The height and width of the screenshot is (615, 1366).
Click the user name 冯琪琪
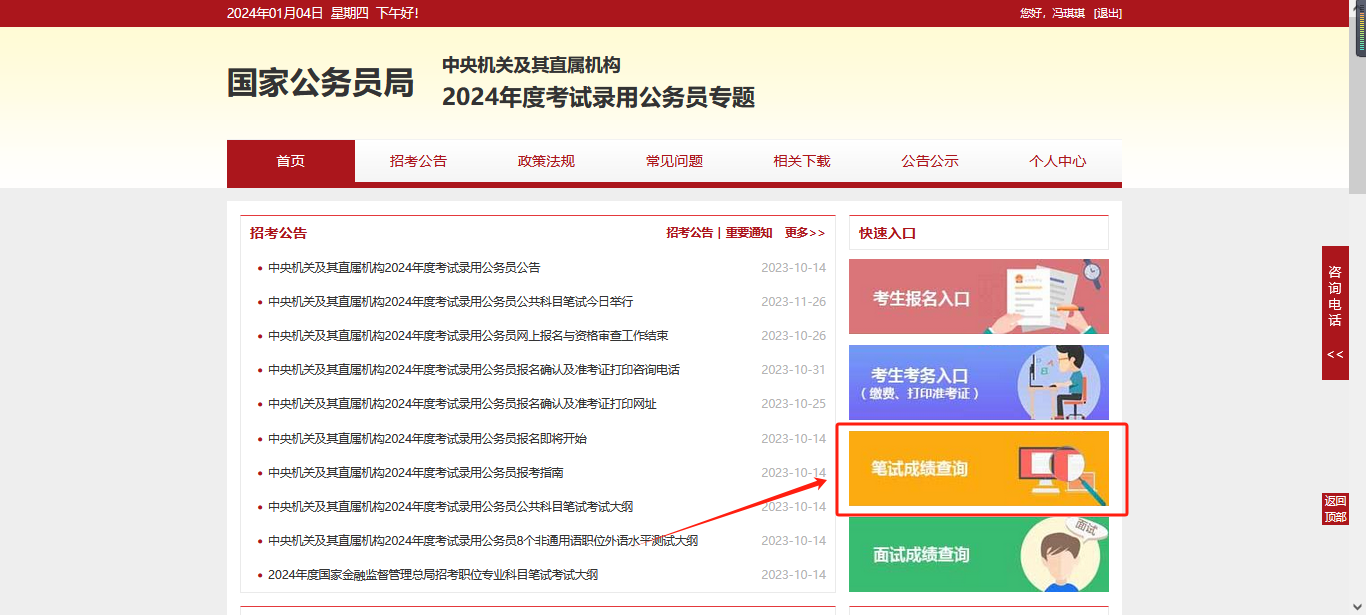point(1070,13)
